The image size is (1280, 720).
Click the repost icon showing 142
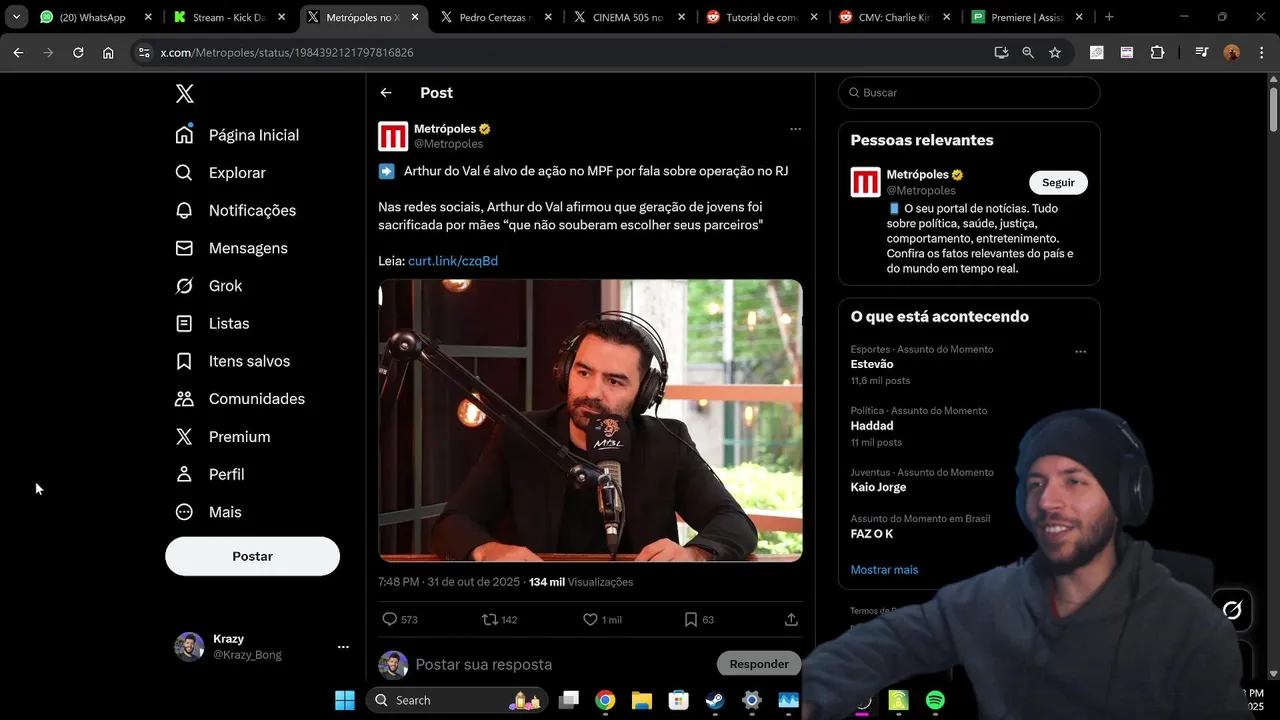[x=490, y=619]
